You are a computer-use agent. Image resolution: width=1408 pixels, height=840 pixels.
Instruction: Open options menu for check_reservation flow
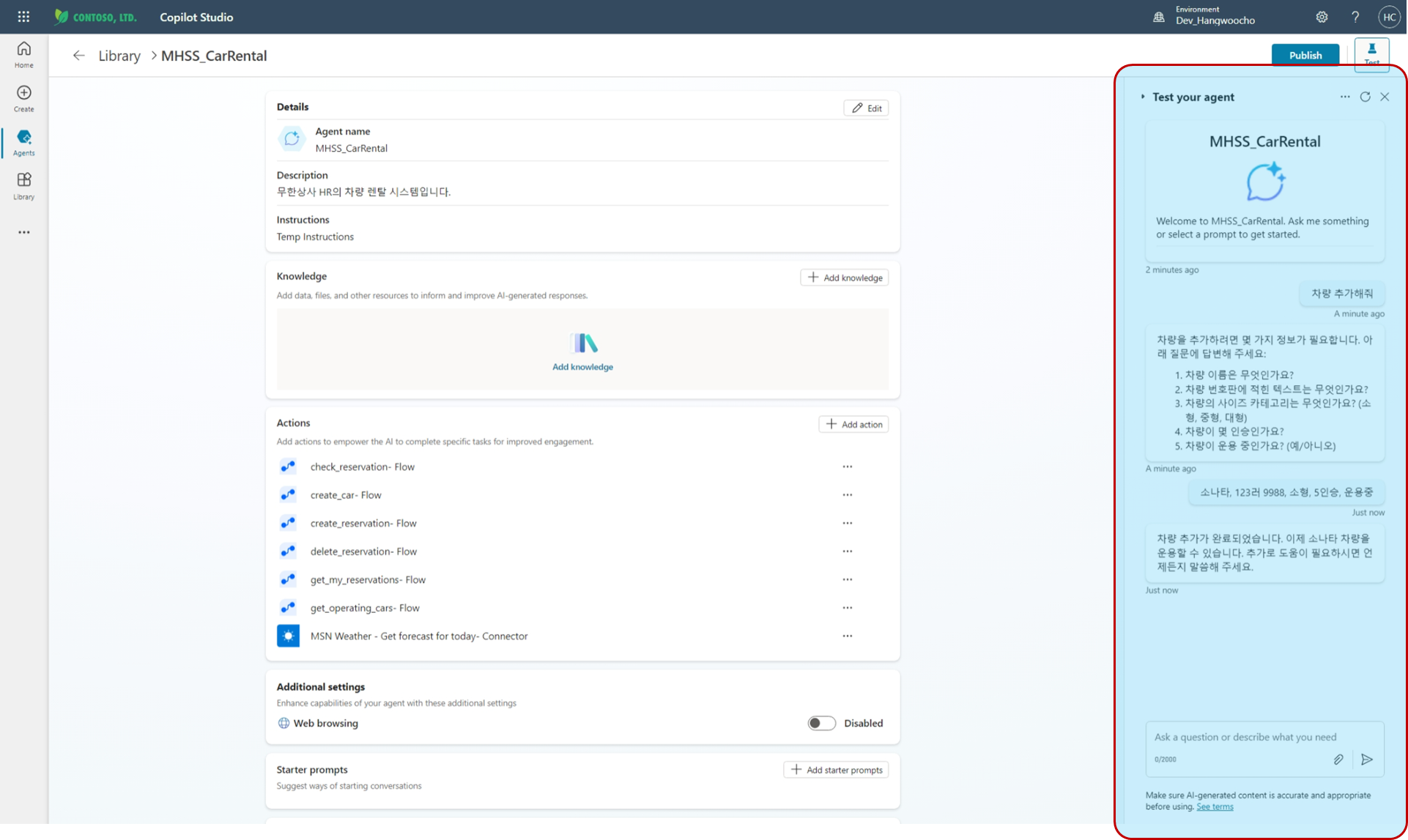(848, 467)
